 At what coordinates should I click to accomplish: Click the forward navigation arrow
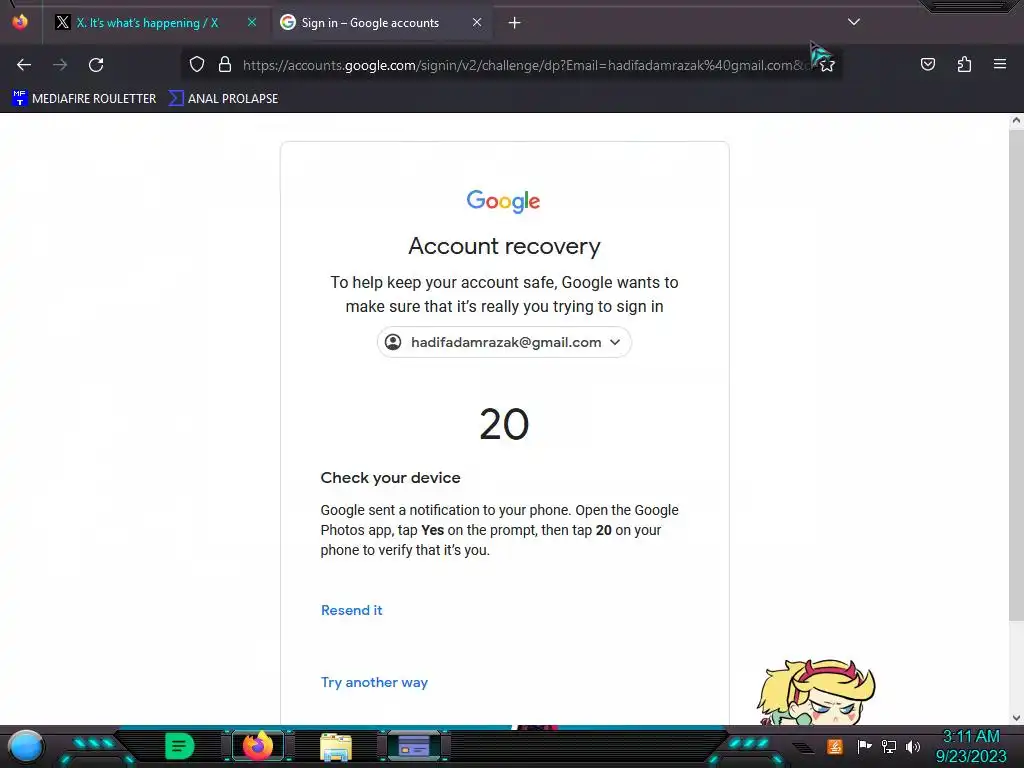[x=60, y=65]
